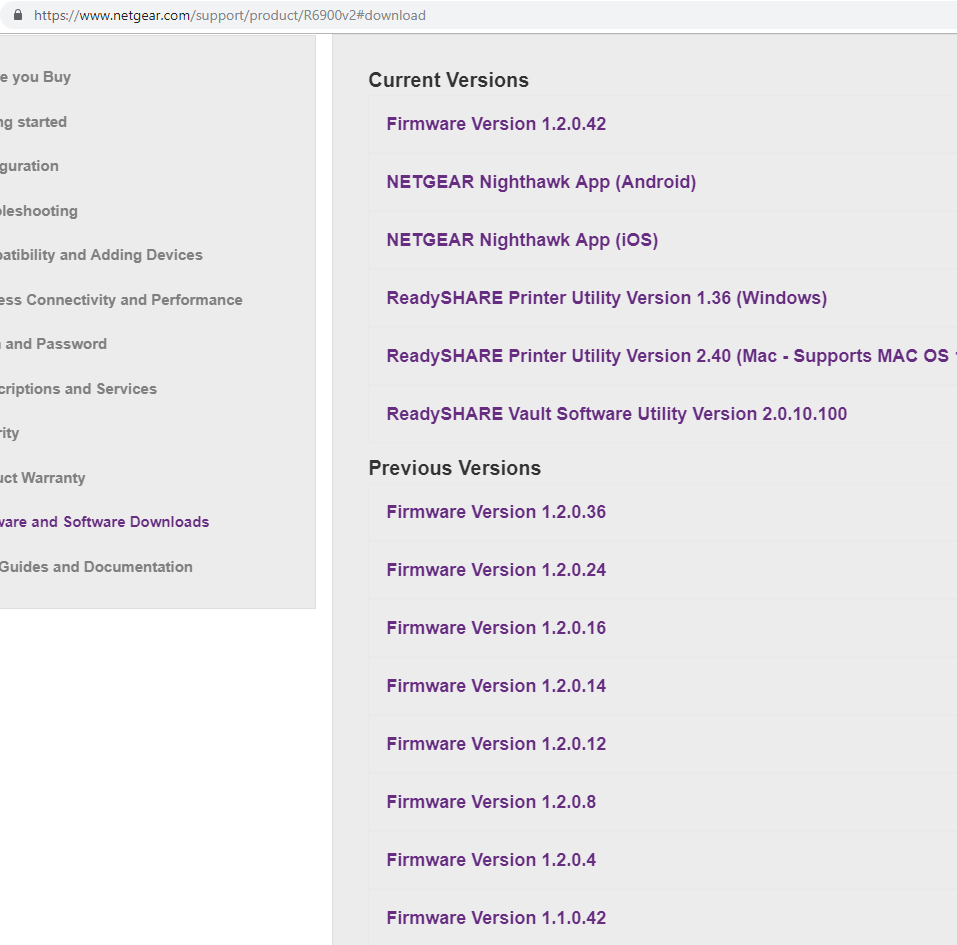Open ReadySHARE Vault Software Utility Version 2.0.10.100

pos(616,414)
